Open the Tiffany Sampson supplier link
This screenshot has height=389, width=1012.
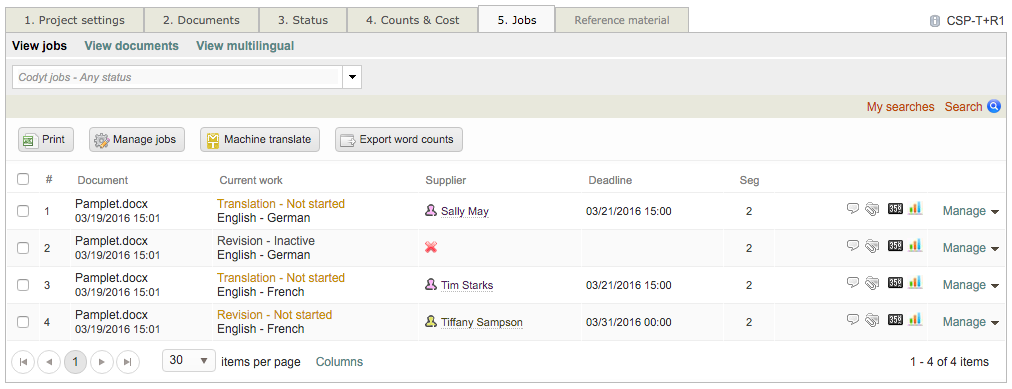point(481,323)
